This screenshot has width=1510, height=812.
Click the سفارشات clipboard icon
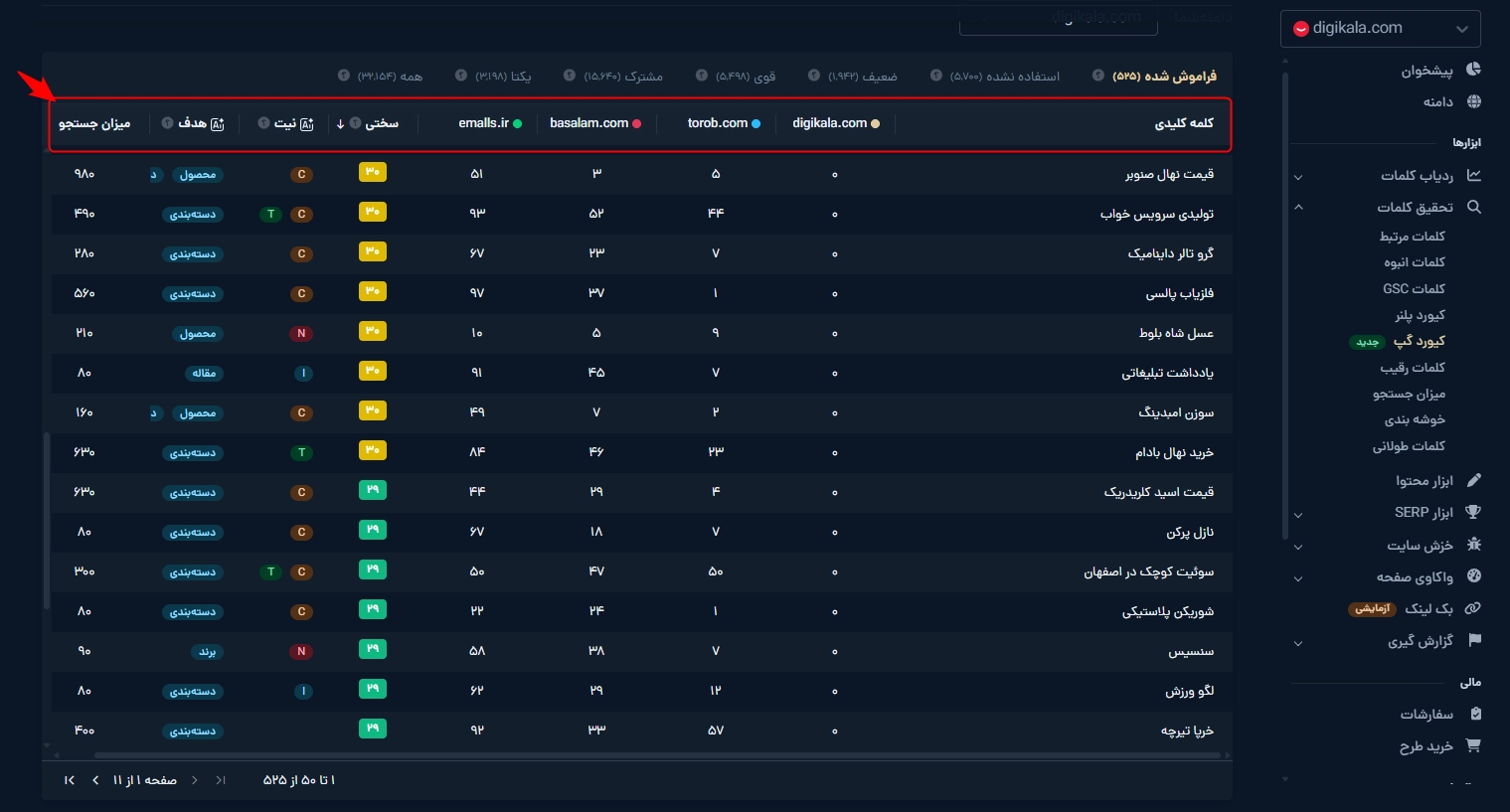click(x=1475, y=714)
